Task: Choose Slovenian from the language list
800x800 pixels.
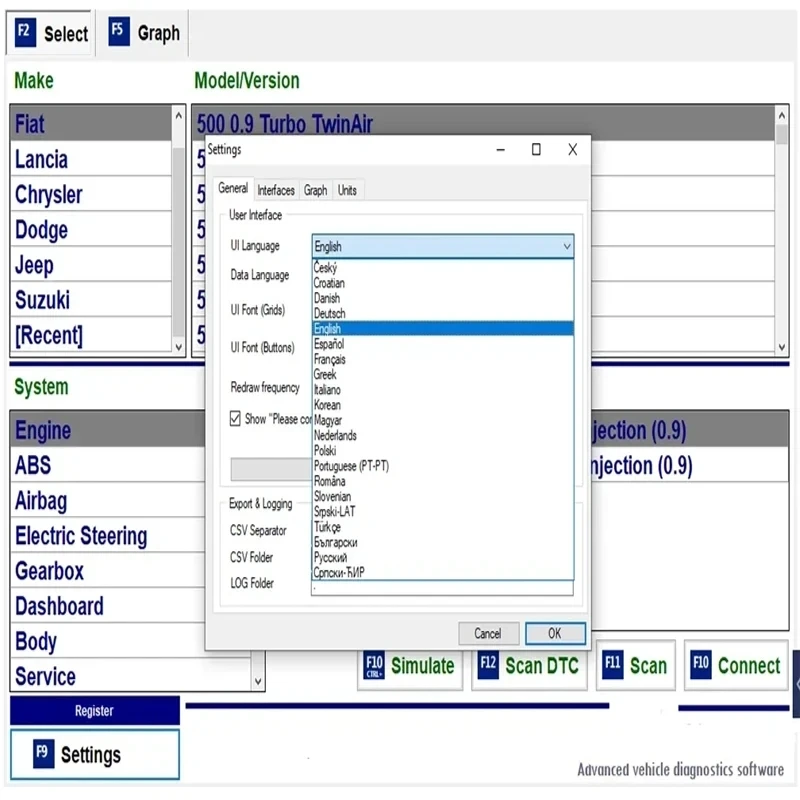Action: (442, 496)
